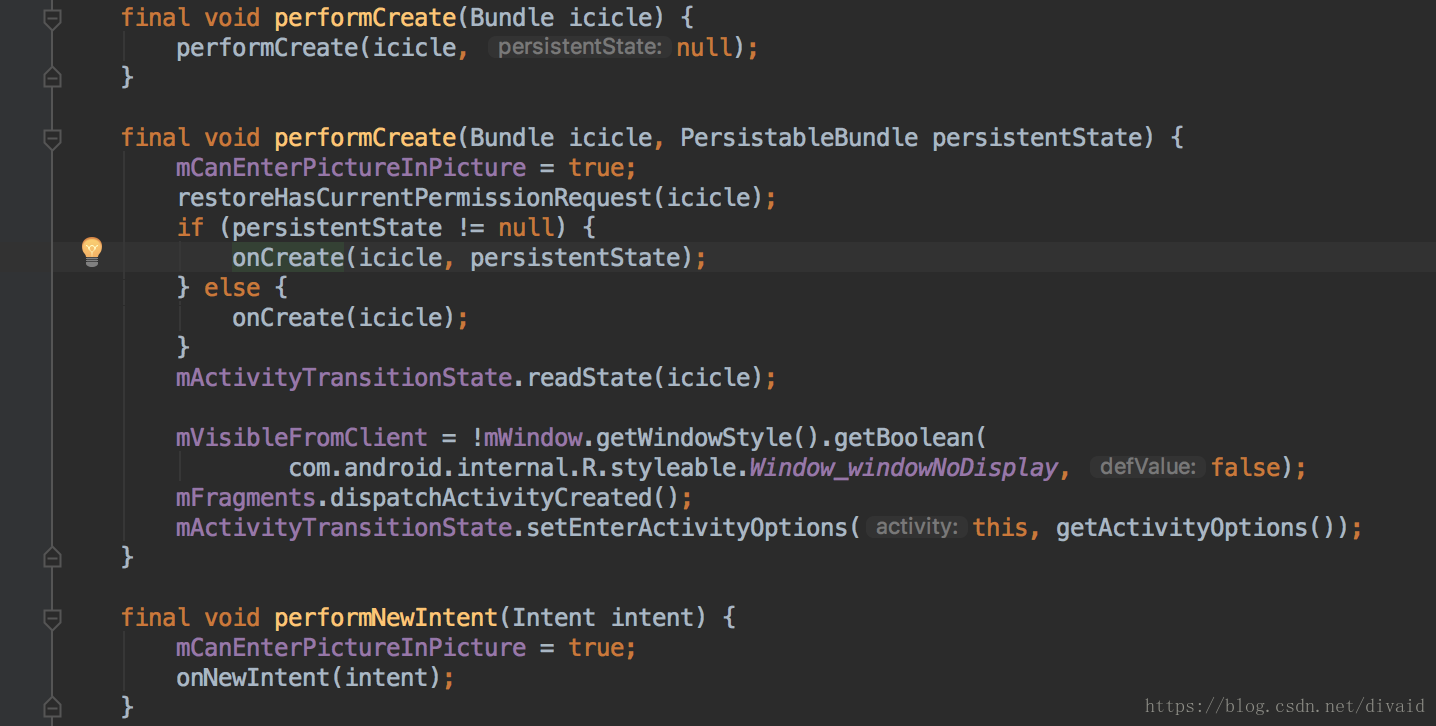Click the onNewIntent(intent) call

click(x=309, y=677)
